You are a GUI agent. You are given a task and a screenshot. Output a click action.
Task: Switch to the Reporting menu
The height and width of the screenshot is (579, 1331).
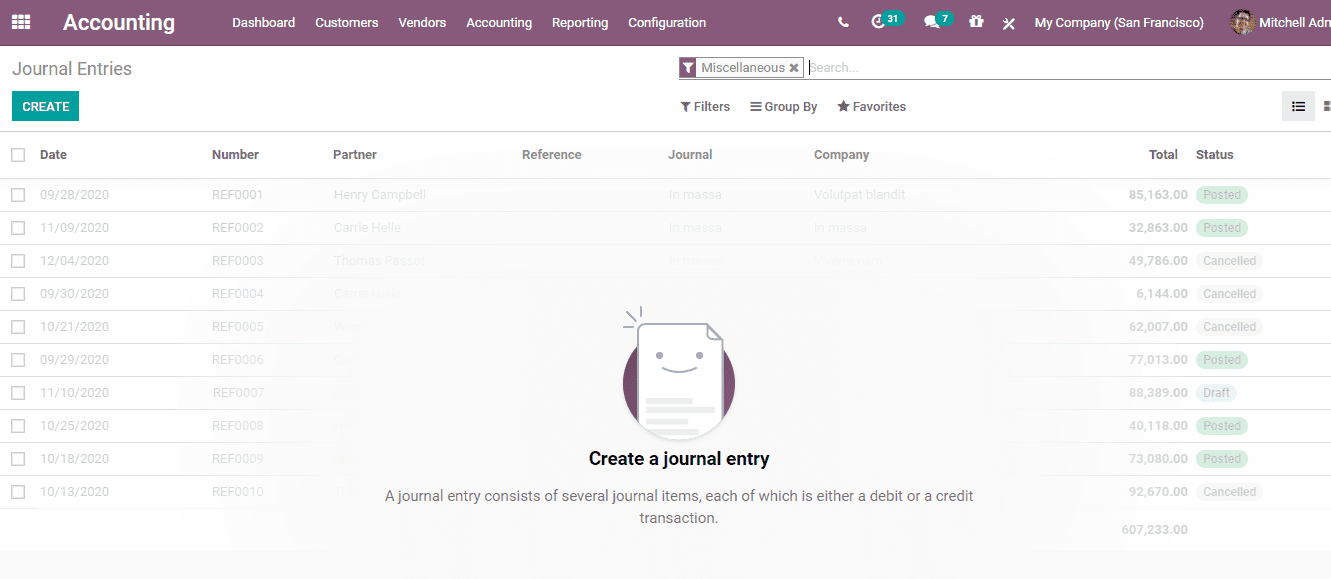pos(580,22)
